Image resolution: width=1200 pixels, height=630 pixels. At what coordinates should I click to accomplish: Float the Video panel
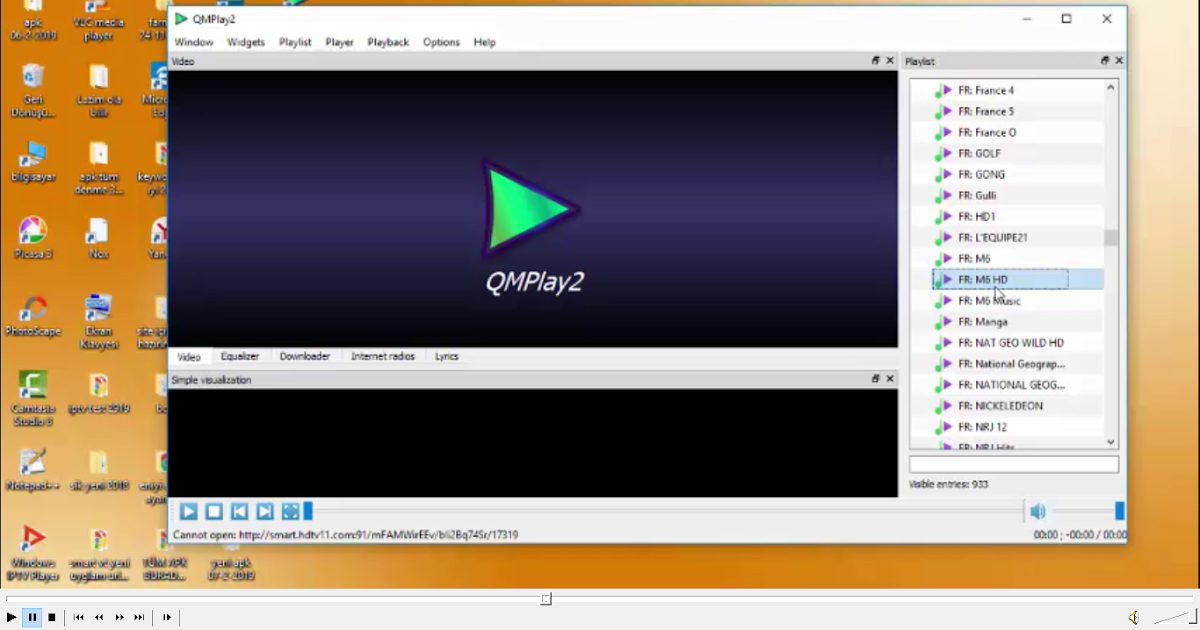coord(876,61)
